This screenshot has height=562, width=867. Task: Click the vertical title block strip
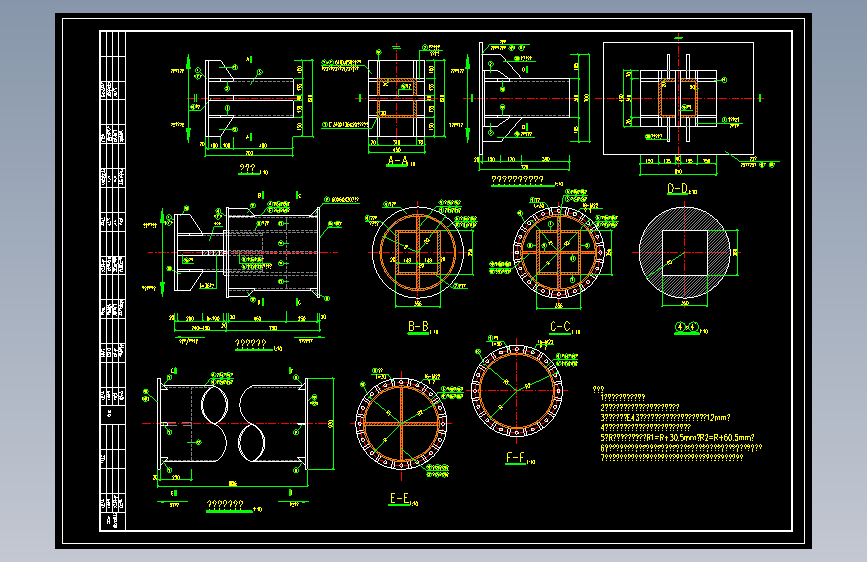click(113, 281)
